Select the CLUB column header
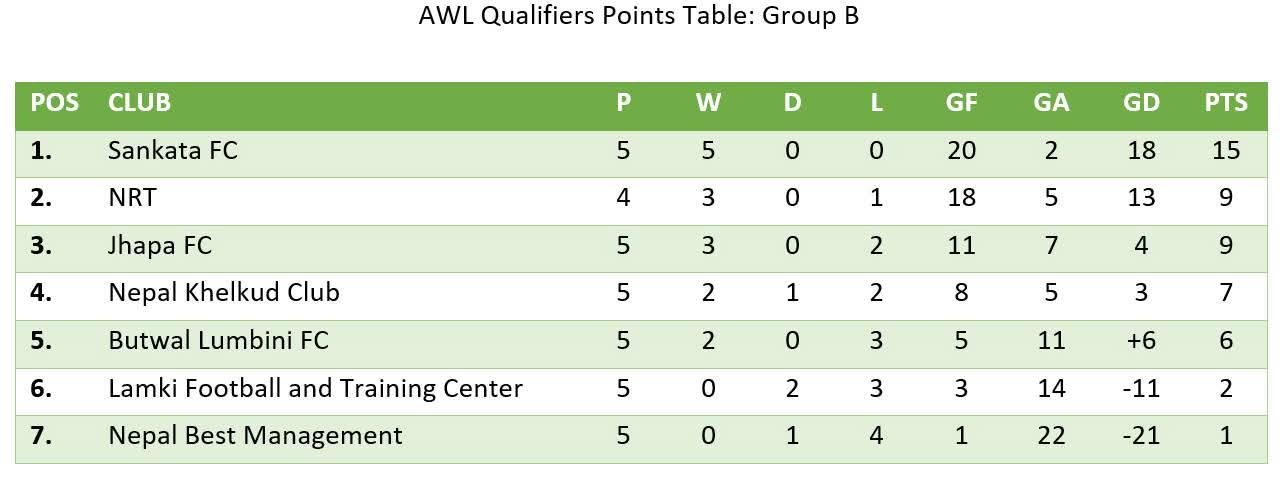 pos(139,103)
